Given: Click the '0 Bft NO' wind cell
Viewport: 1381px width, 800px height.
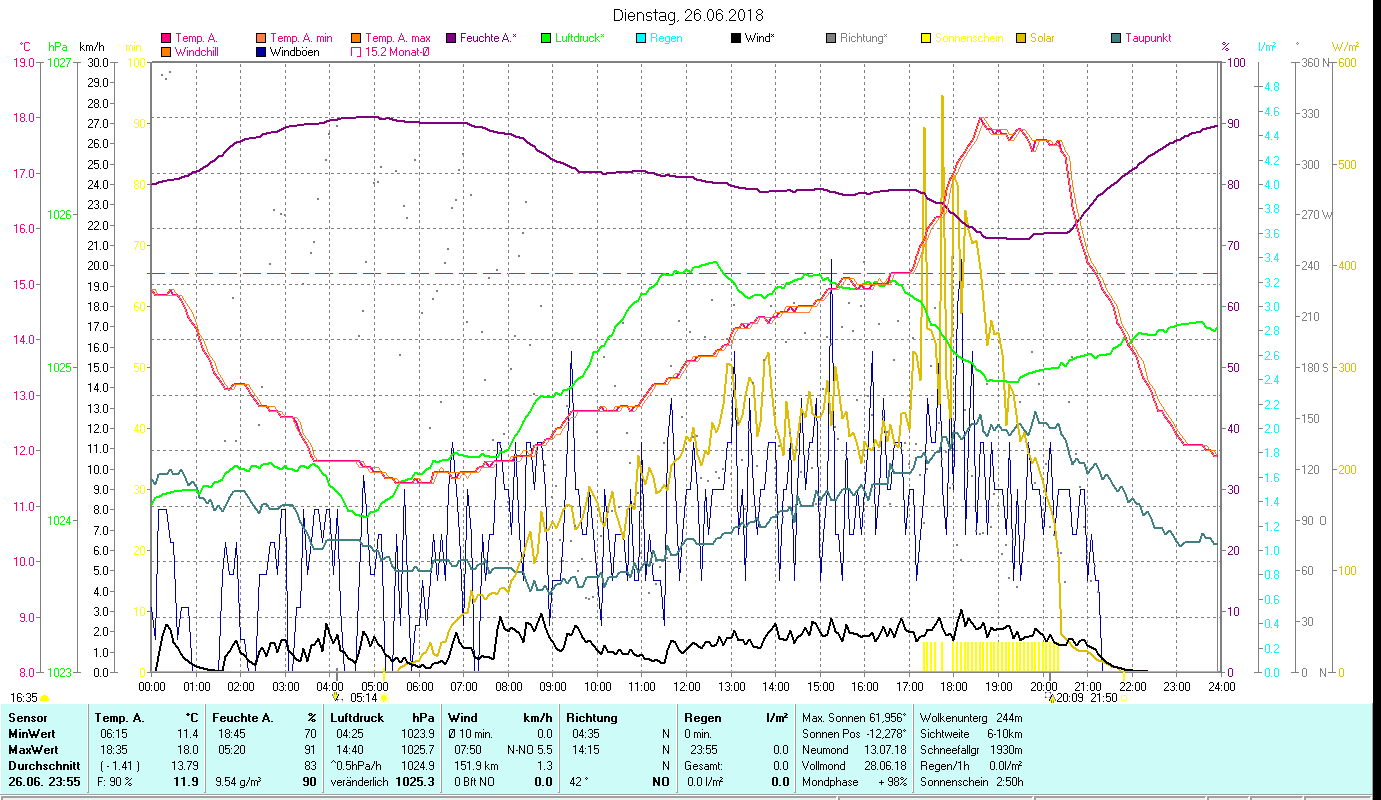Looking at the screenshot, I should pyautogui.click(x=474, y=782).
